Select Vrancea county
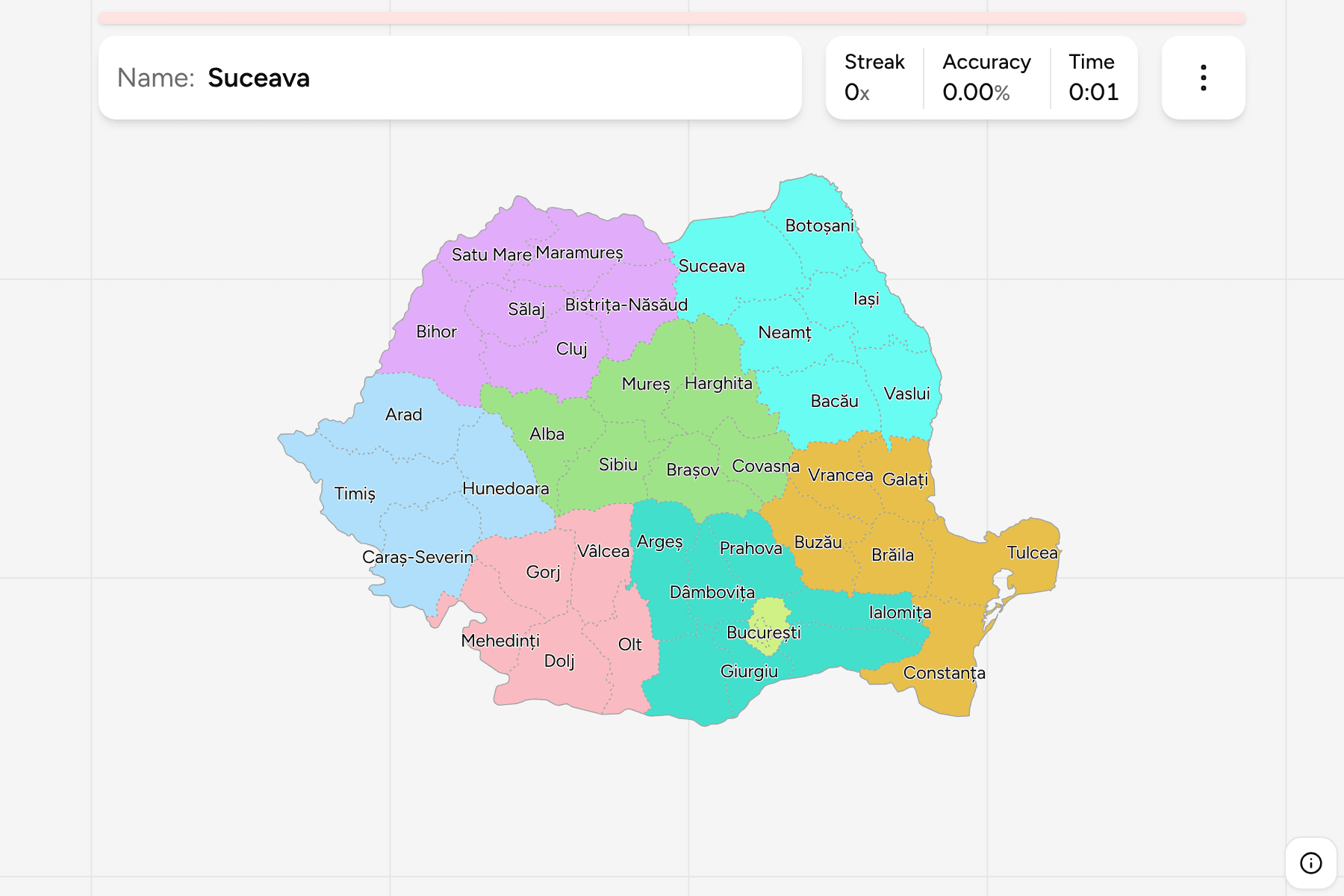The height and width of the screenshot is (896, 1344). pos(840,475)
